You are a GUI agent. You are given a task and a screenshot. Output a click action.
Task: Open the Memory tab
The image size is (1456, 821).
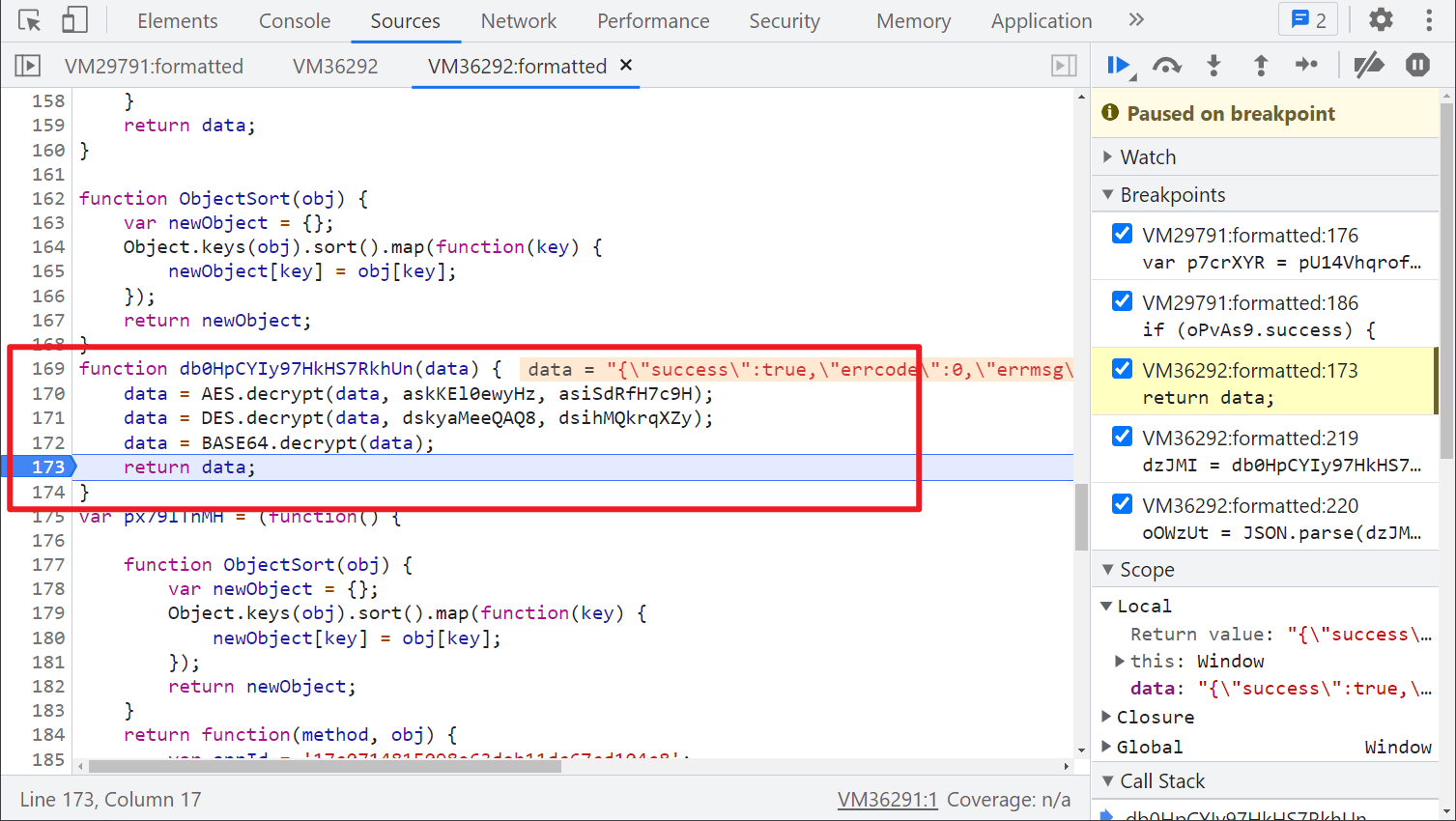914,20
